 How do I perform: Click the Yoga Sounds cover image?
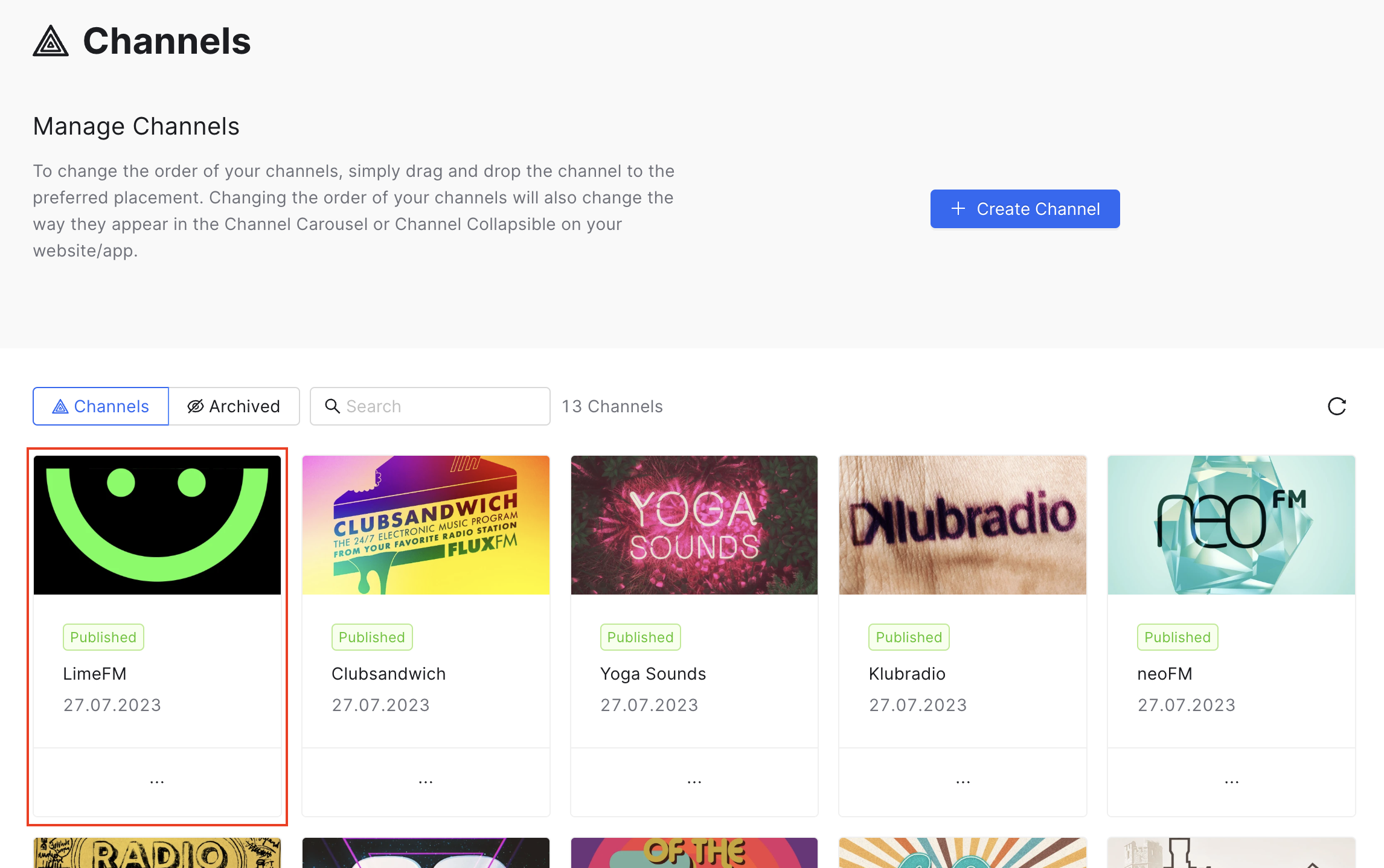(x=694, y=525)
